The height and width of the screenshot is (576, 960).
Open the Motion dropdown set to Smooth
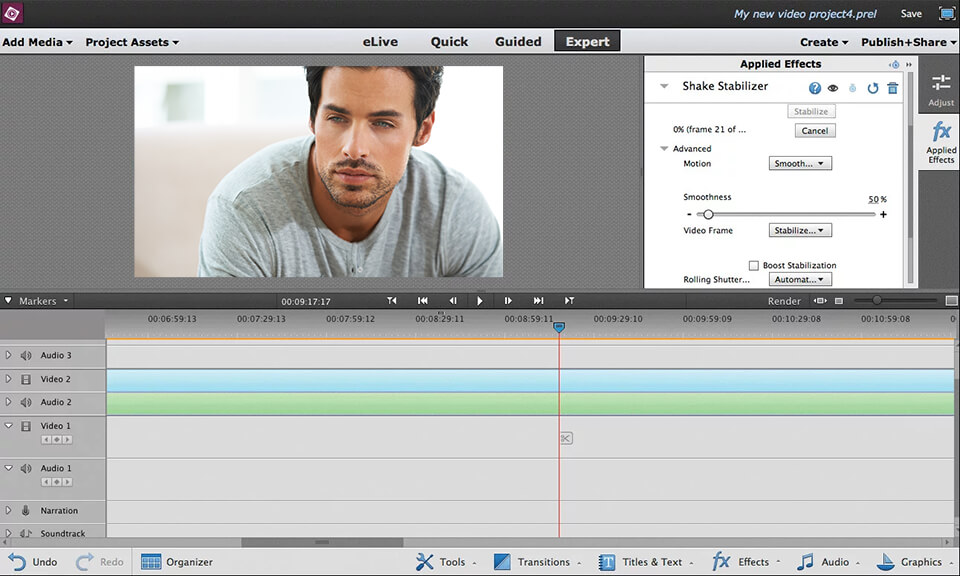coord(798,163)
